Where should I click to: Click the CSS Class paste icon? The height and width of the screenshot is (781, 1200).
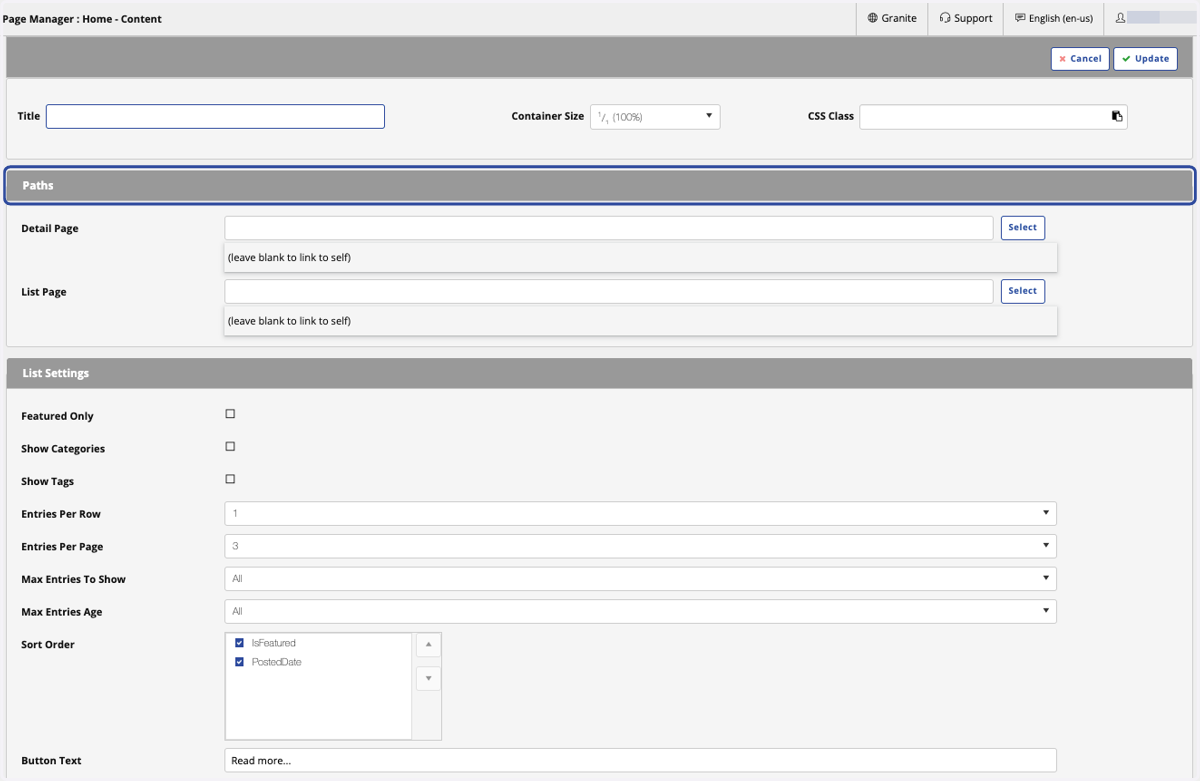point(1117,117)
